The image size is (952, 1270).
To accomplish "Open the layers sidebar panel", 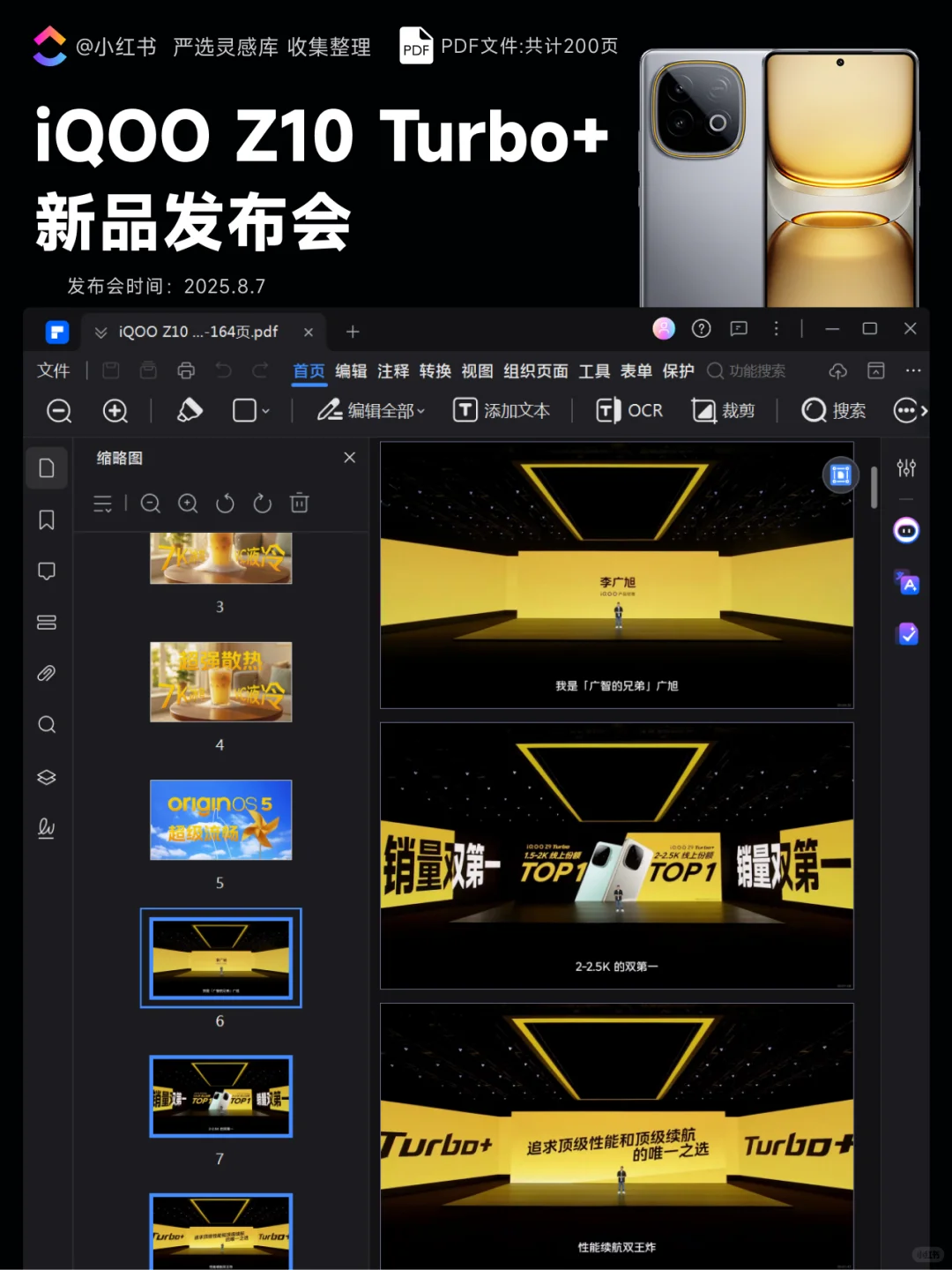I will pyautogui.click(x=47, y=777).
